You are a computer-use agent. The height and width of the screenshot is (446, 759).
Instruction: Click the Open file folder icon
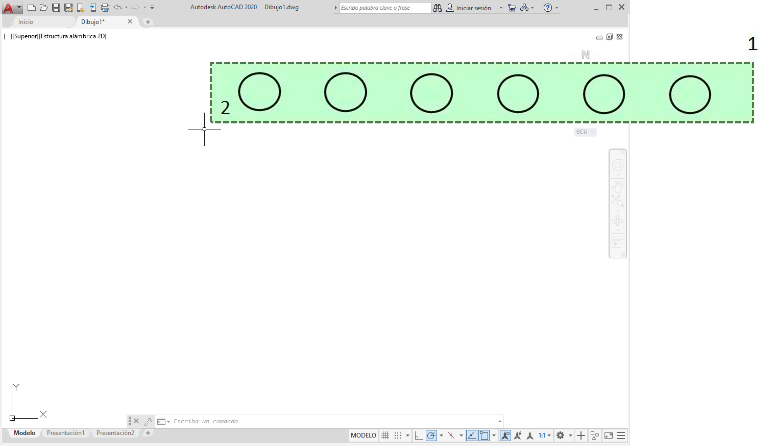44,8
